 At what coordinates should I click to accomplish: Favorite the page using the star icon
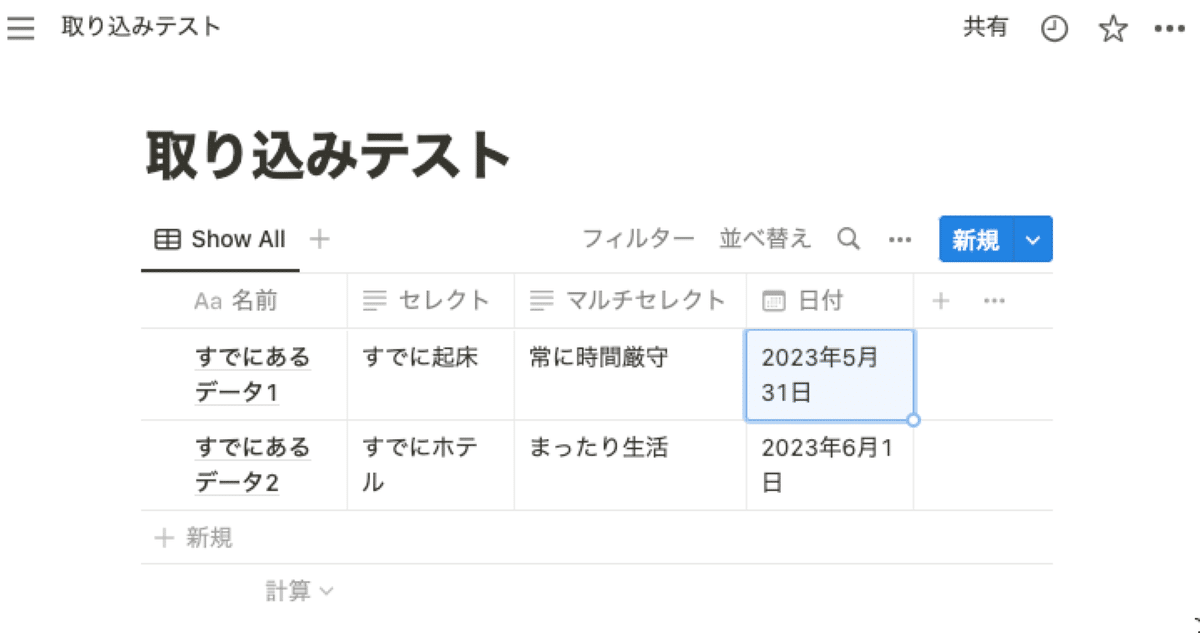(1111, 28)
